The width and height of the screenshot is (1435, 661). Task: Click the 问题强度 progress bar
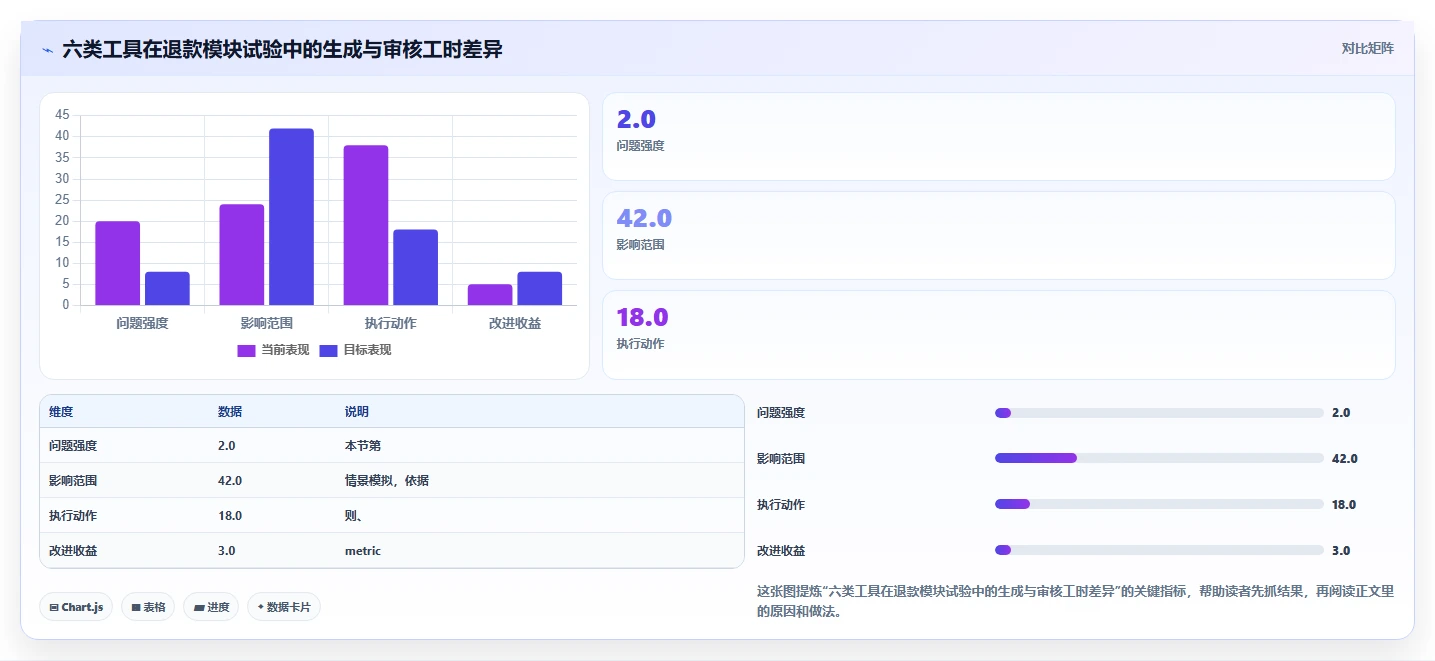(x=1159, y=413)
